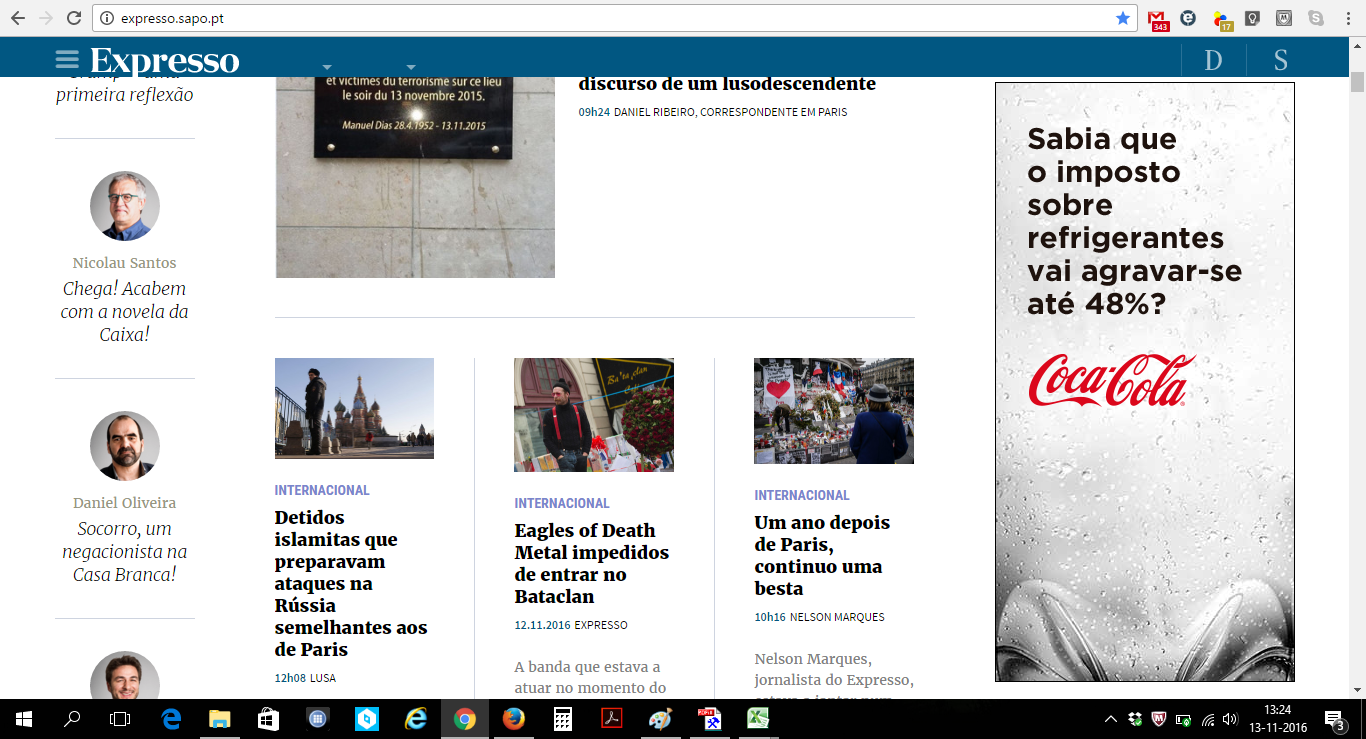Open the volume control in the tray
Image resolution: width=1366 pixels, height=739 pixels.
click(1230, 719)
